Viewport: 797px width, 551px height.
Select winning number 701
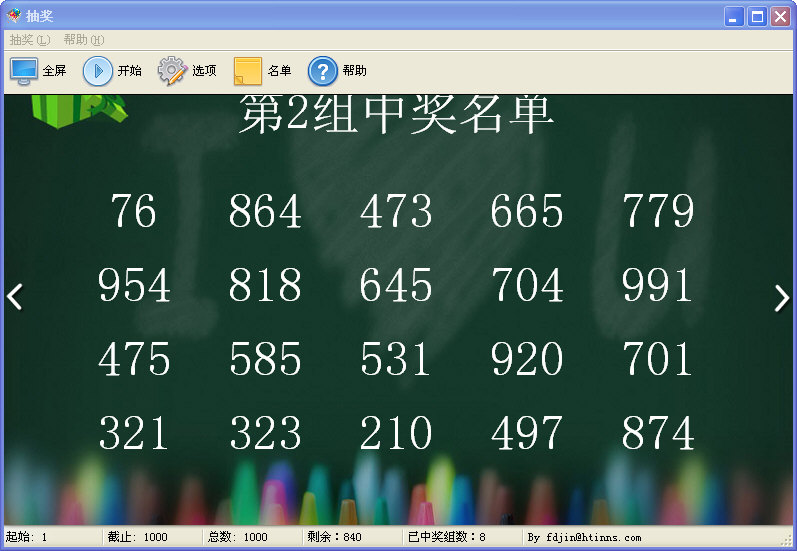(x=657, y=359)
